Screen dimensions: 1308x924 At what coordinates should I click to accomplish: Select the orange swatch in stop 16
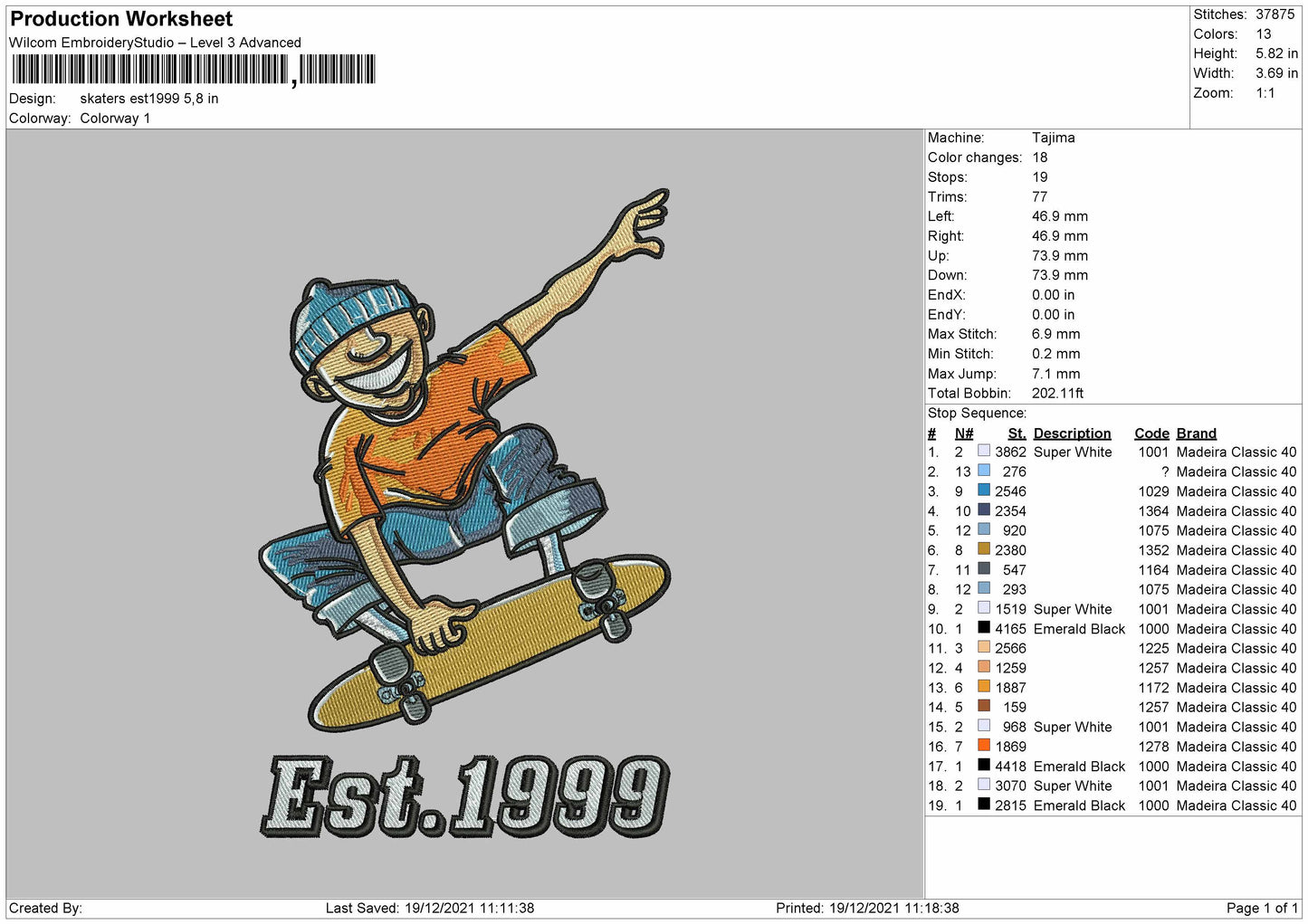[x=984, y=745]
